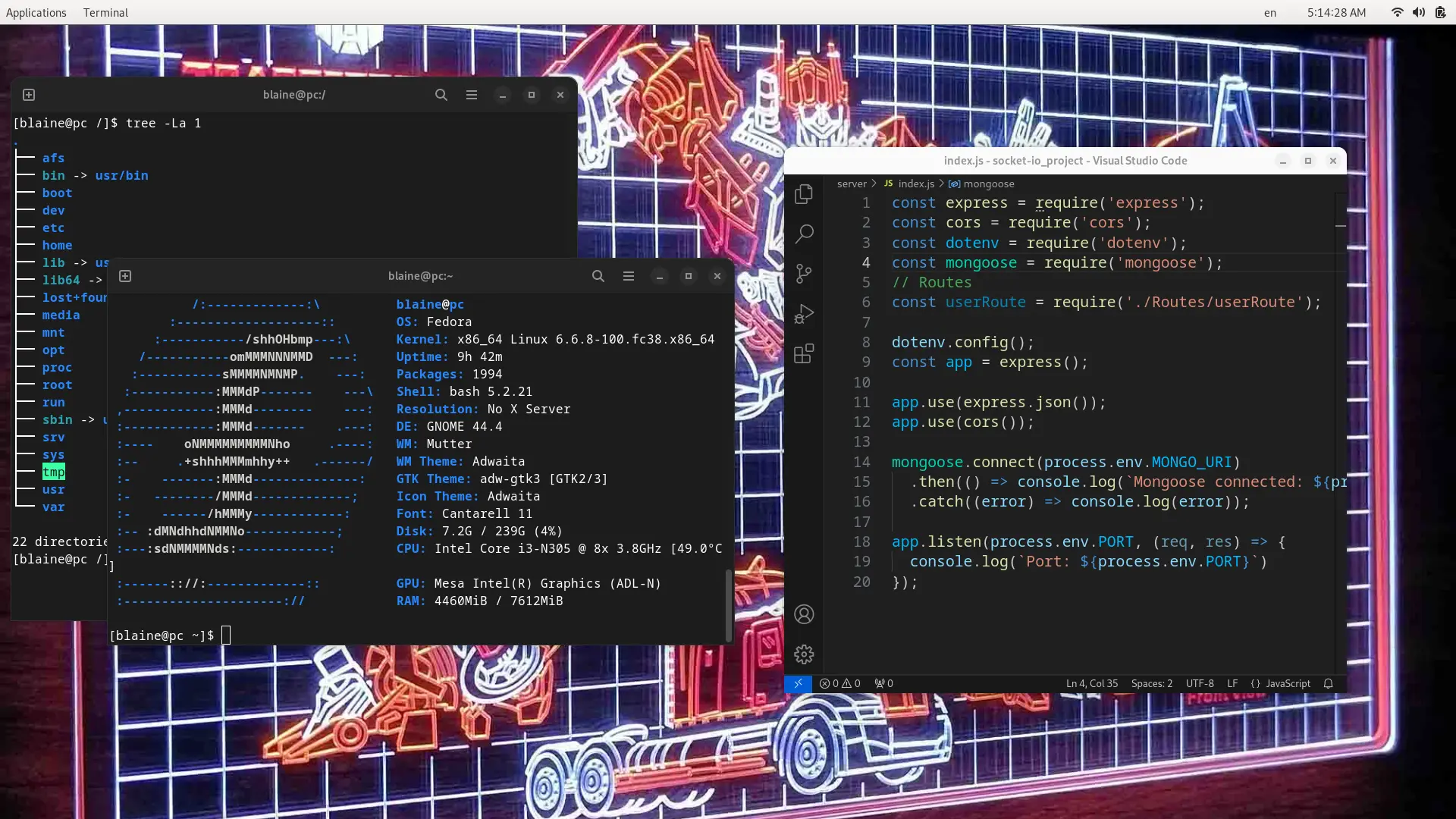The height and width of the screenshot is (819, 1456).
Task: Click 'dotenv.config();' in the editor
Action: pos(963,342)
